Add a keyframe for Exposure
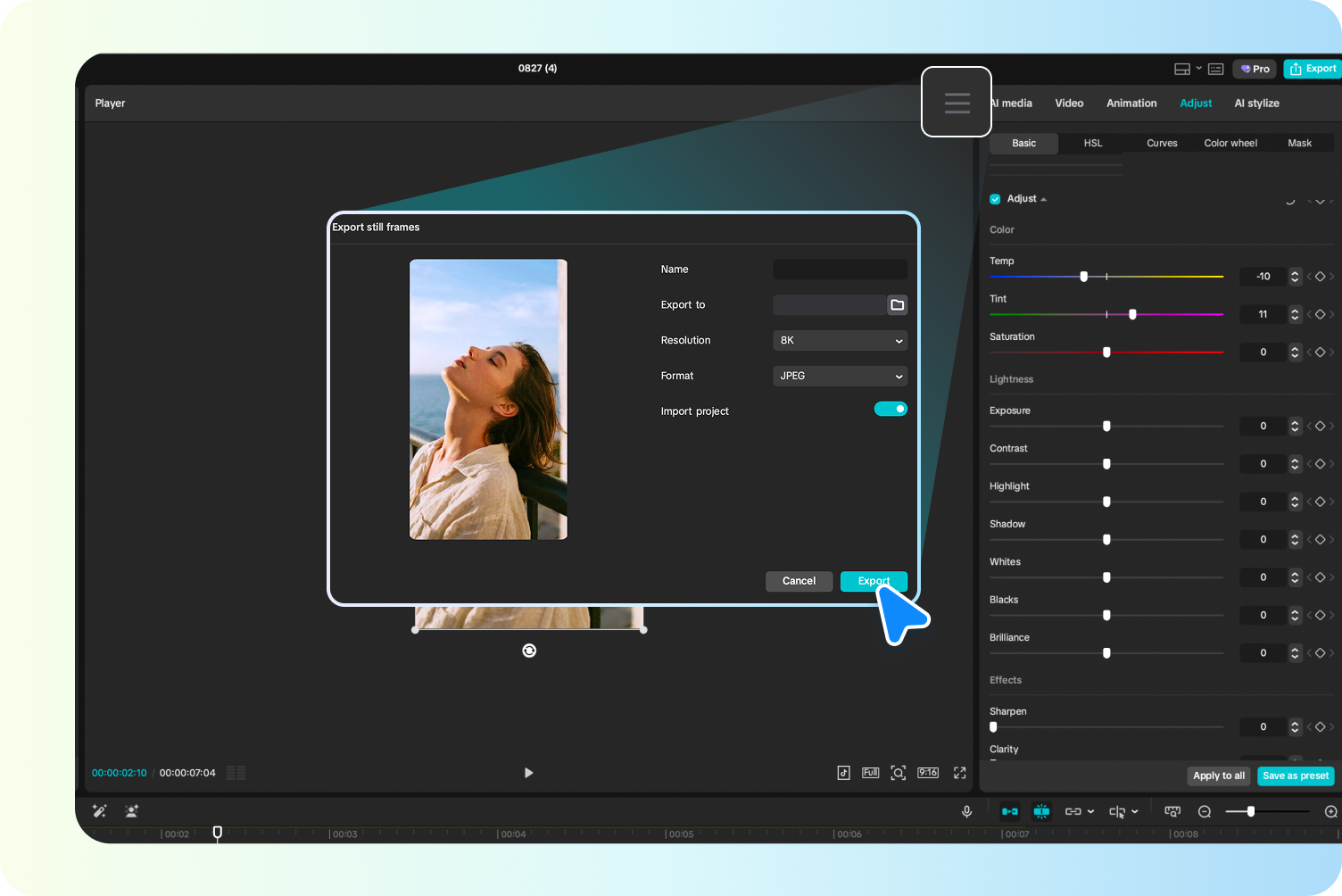1342x896 pixels. point(1320,426)
